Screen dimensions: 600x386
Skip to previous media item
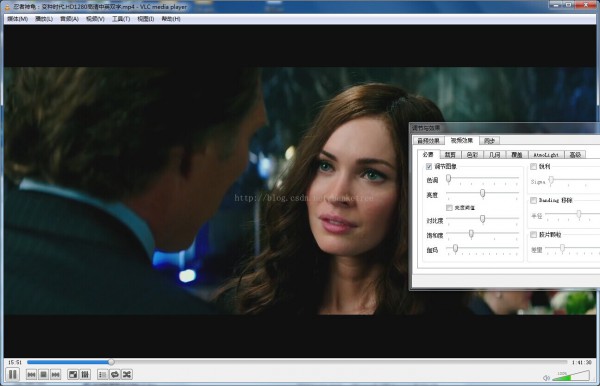point(31,375)
